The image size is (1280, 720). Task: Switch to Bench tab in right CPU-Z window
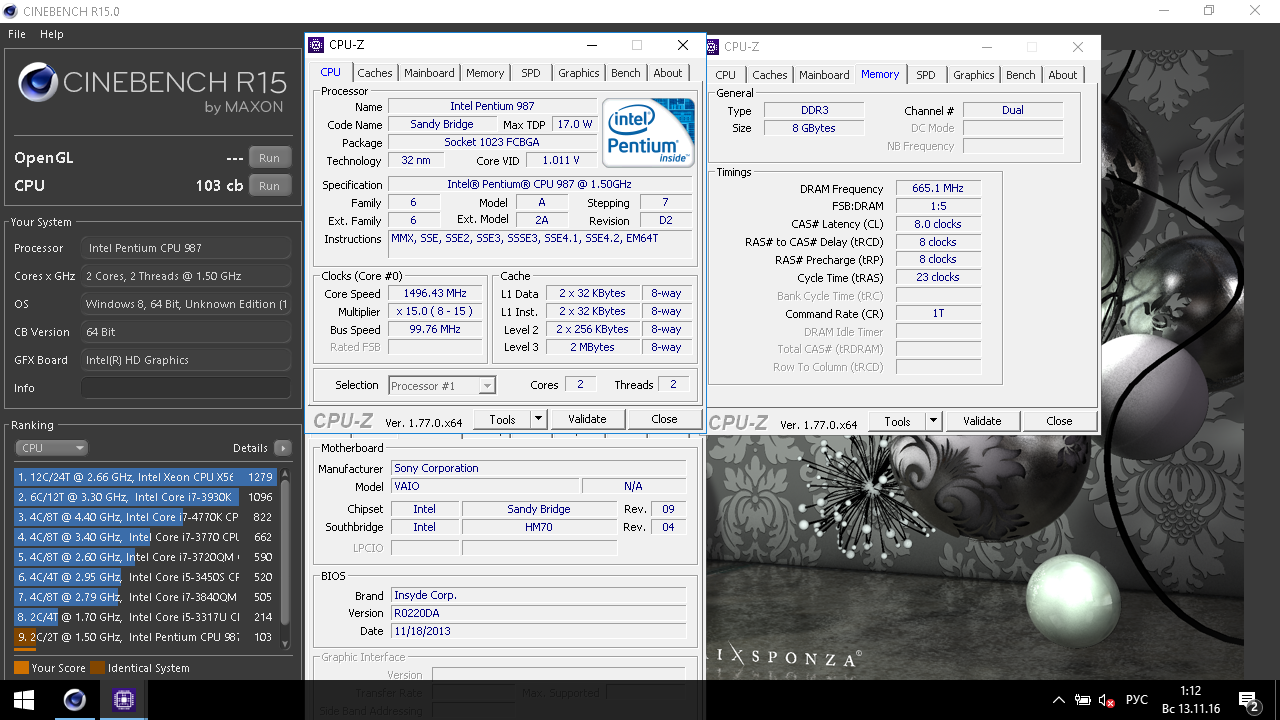tap(1021, 75)
